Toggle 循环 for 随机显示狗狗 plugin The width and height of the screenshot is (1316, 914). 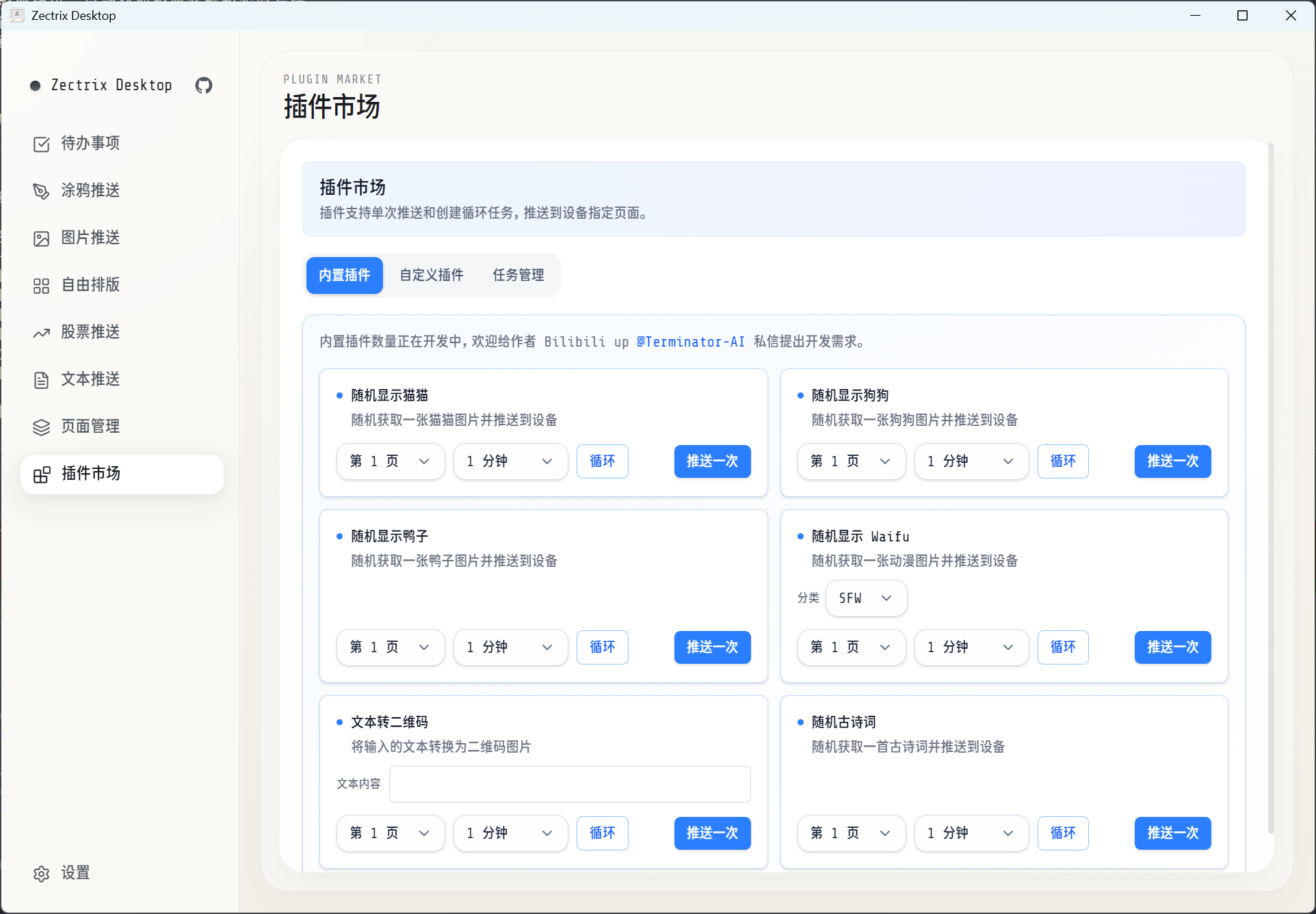click(x=1062, y=461)
